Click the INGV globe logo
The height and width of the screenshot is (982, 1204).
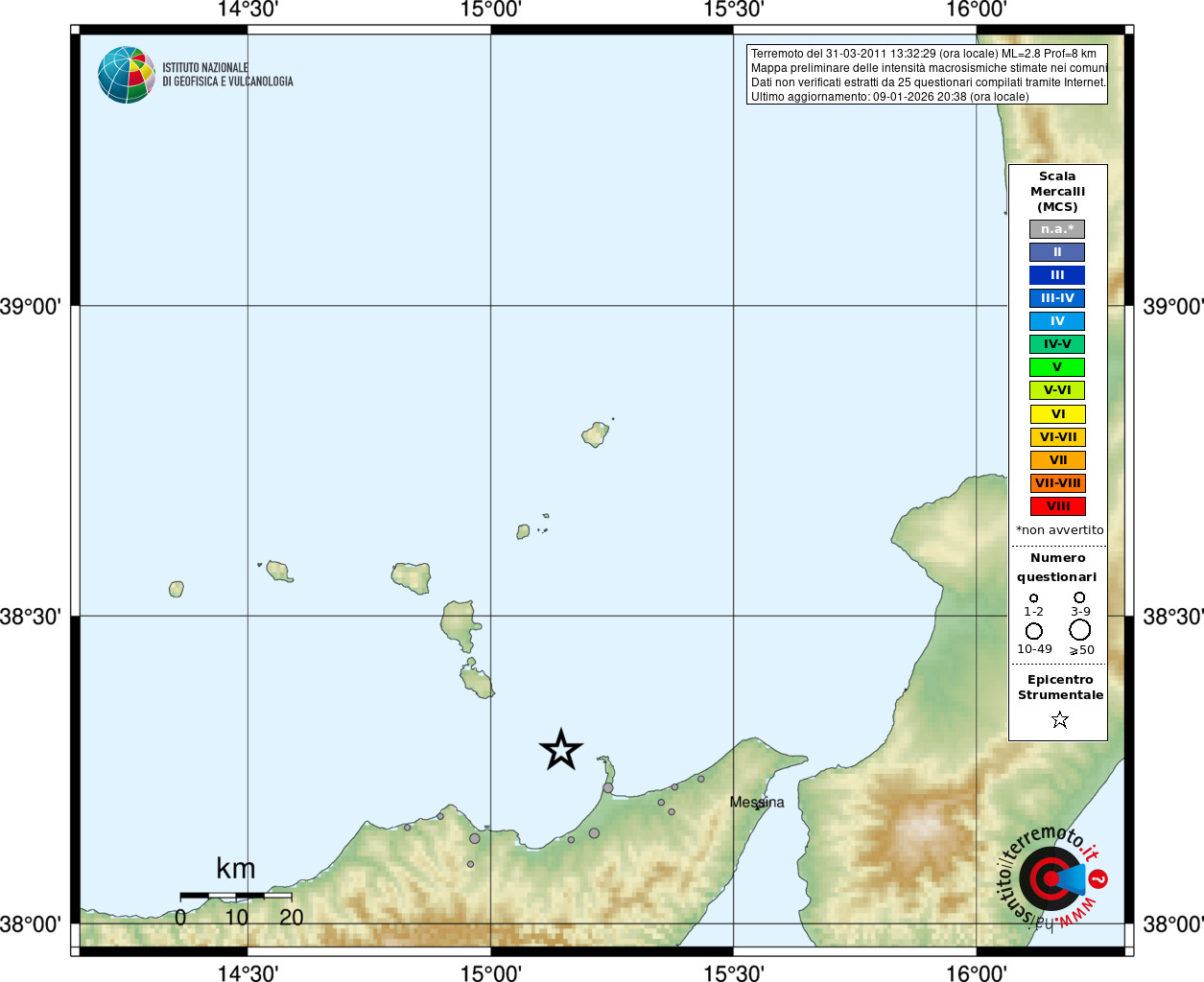127,75
